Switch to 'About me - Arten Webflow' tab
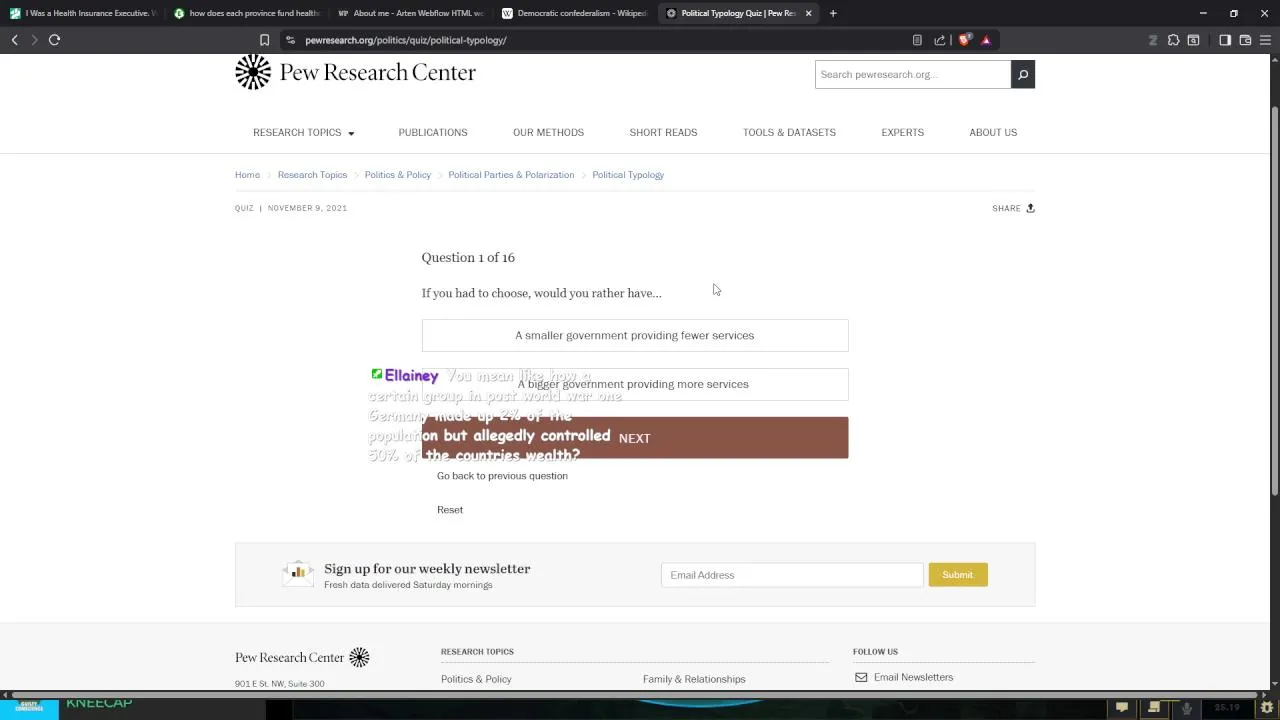 click(x=410, y=13)
